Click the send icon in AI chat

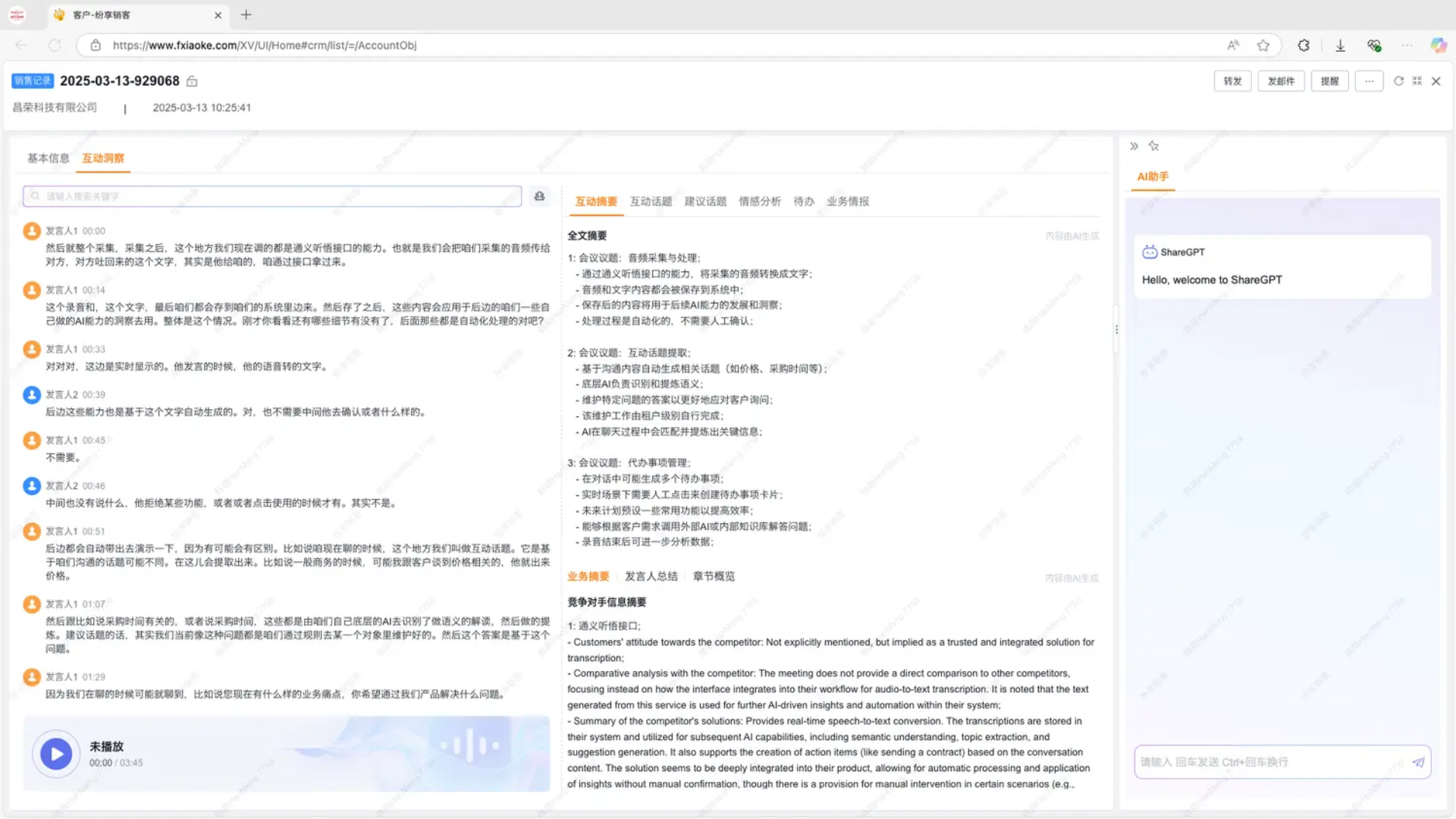(x=1418, y=762)
